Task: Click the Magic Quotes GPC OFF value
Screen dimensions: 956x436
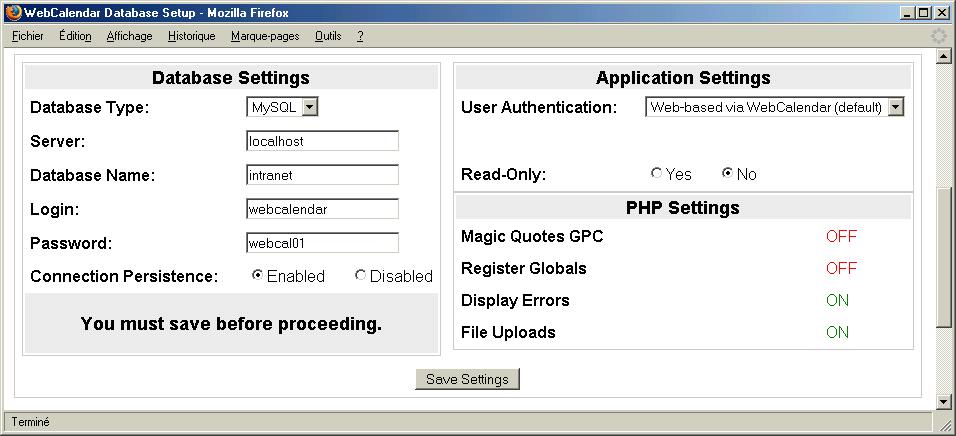Action: pos(841,237)
